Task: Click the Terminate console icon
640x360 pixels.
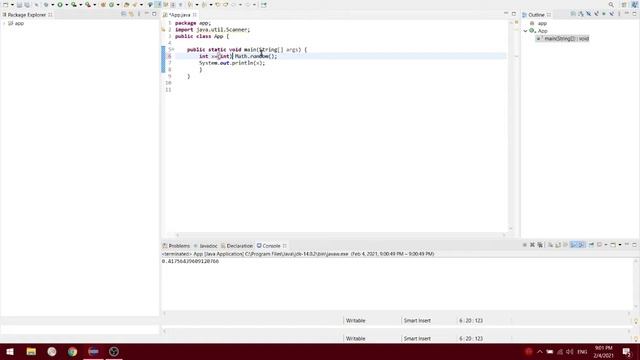Action: point(524,245)
